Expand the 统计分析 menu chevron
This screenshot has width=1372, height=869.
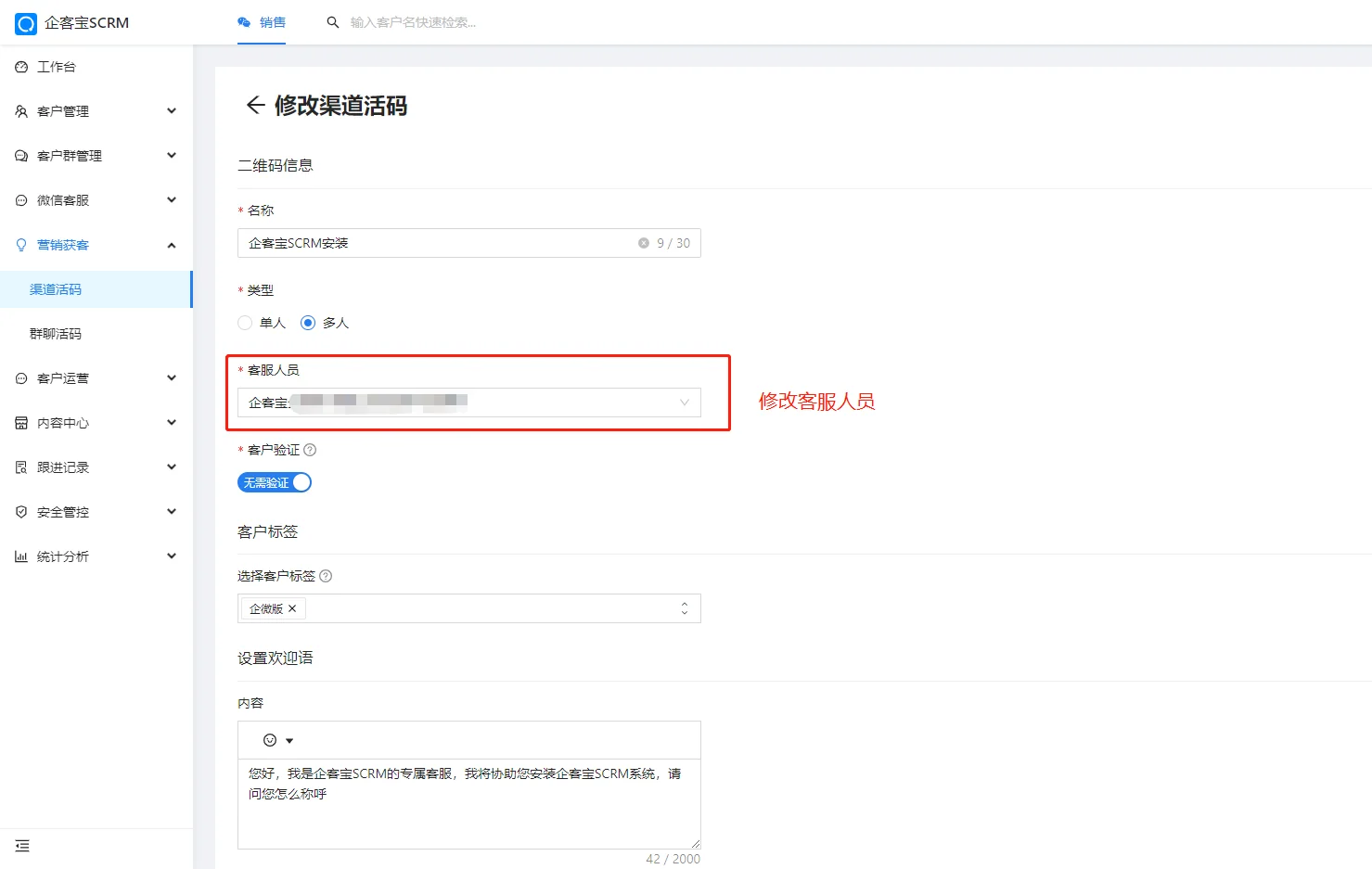[x=172, y=556]
